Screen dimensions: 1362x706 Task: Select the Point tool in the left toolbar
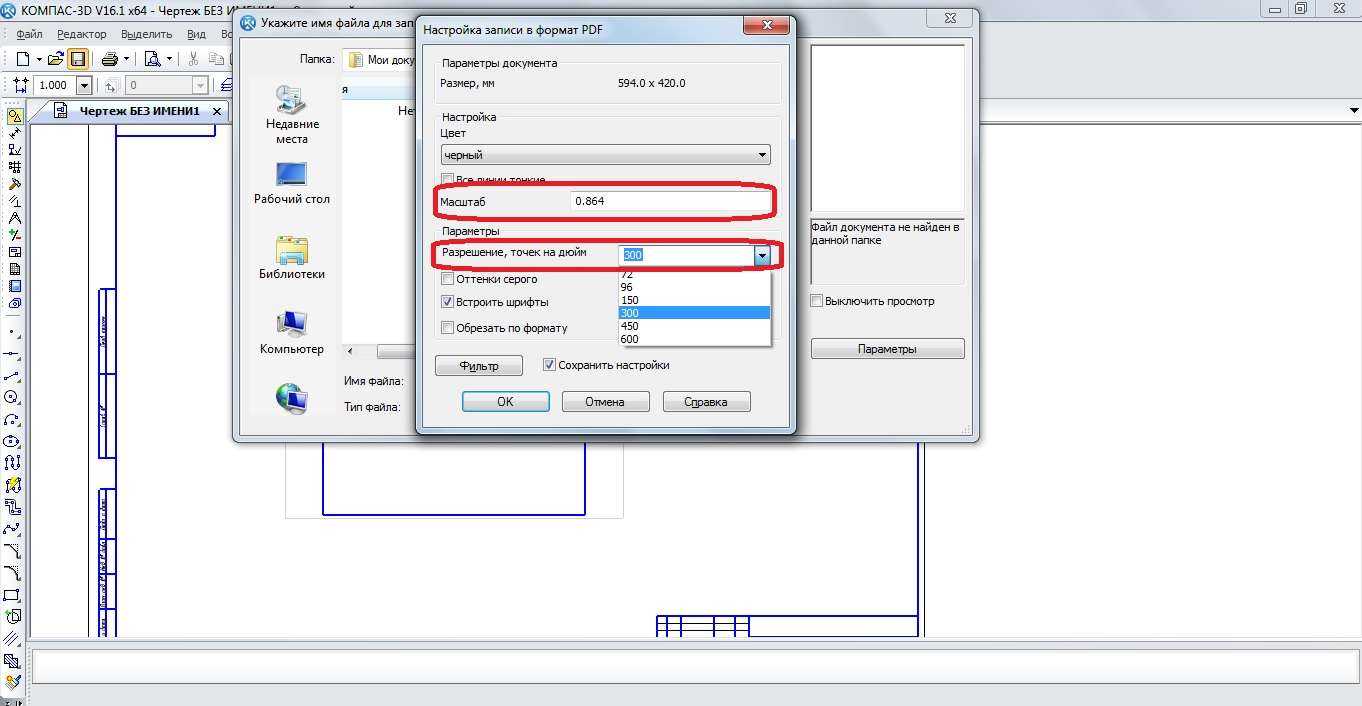(13, 330)
